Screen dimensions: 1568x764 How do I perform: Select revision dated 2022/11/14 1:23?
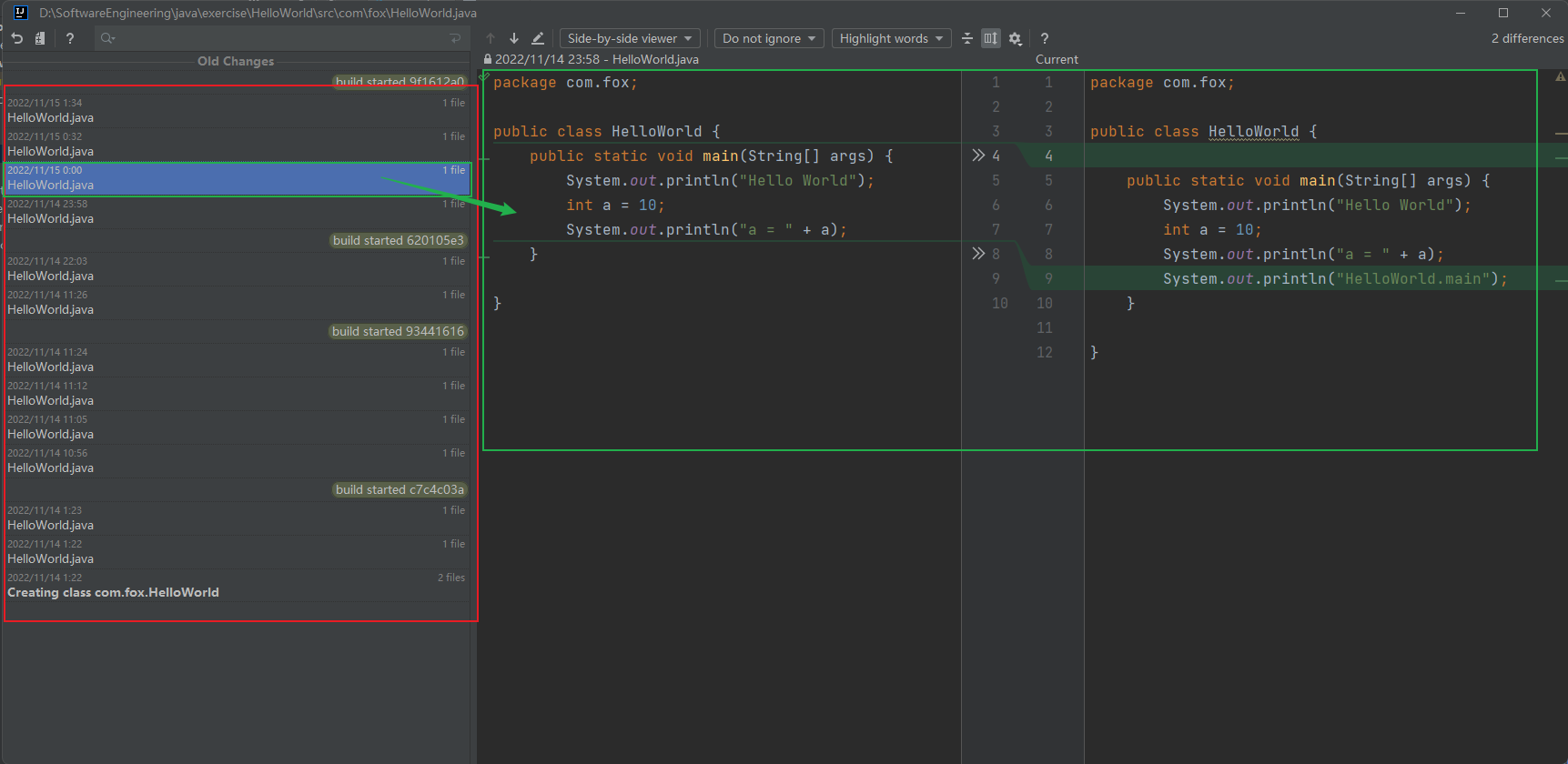pyautogui.click(x=236, y=518)
